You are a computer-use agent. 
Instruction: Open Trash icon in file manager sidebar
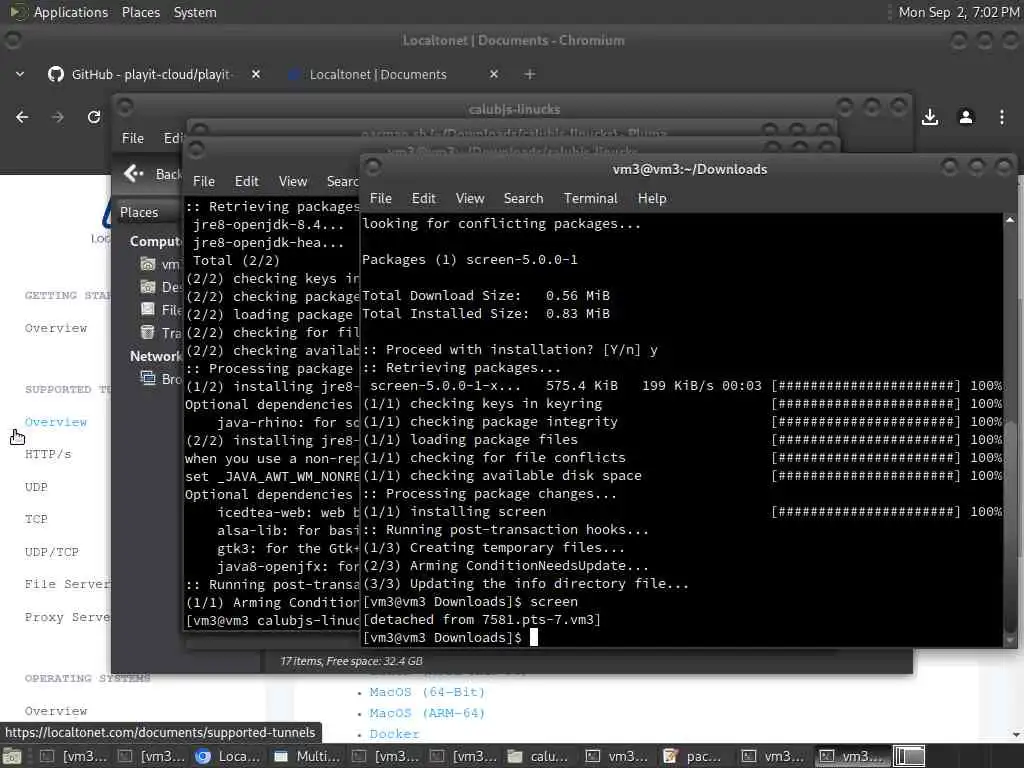click(x=148, y=332)
